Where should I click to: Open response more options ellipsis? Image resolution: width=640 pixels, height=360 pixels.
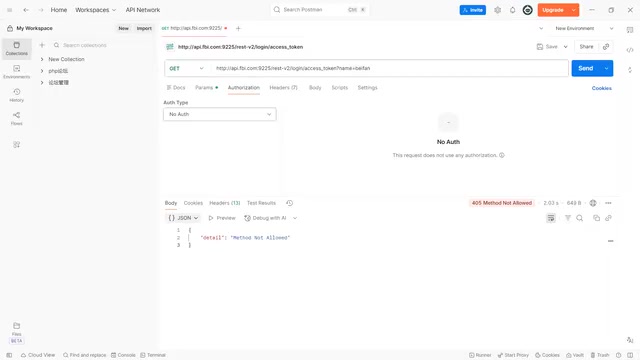point(608,203)
